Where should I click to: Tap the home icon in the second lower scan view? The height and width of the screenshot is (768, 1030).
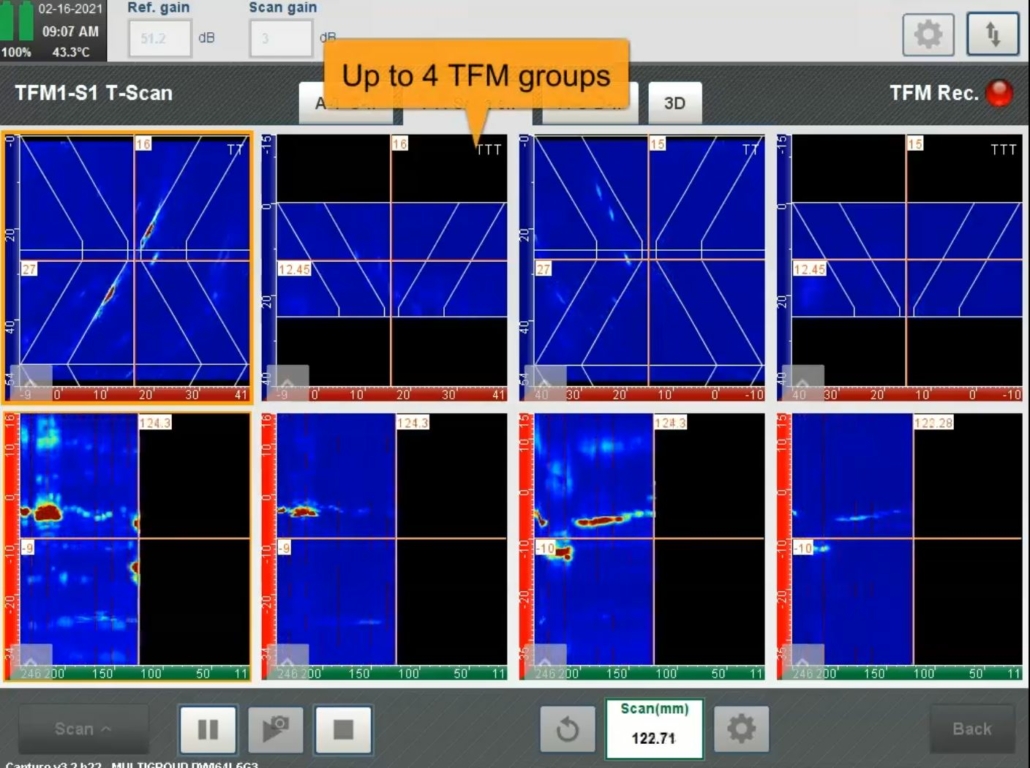[x=288, y=660]
